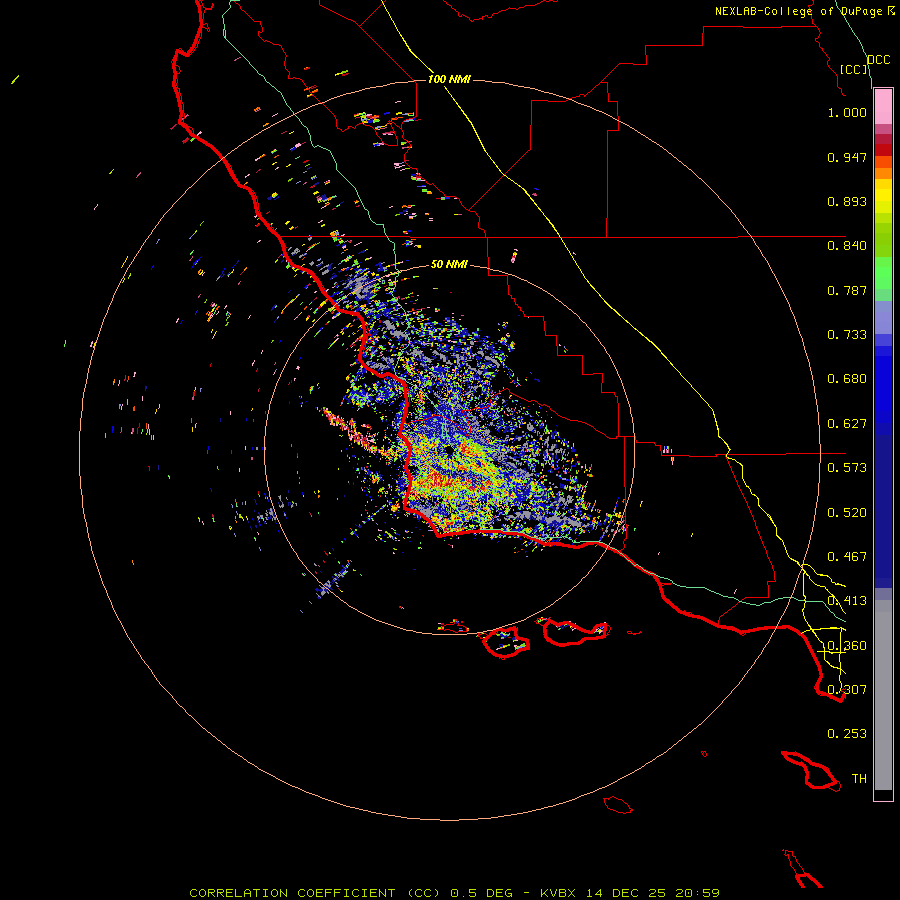Pick the pink color band near 1.000
The width and height of the screenshot is (900, 900).
pyautogui.click(x=883, y=107)
